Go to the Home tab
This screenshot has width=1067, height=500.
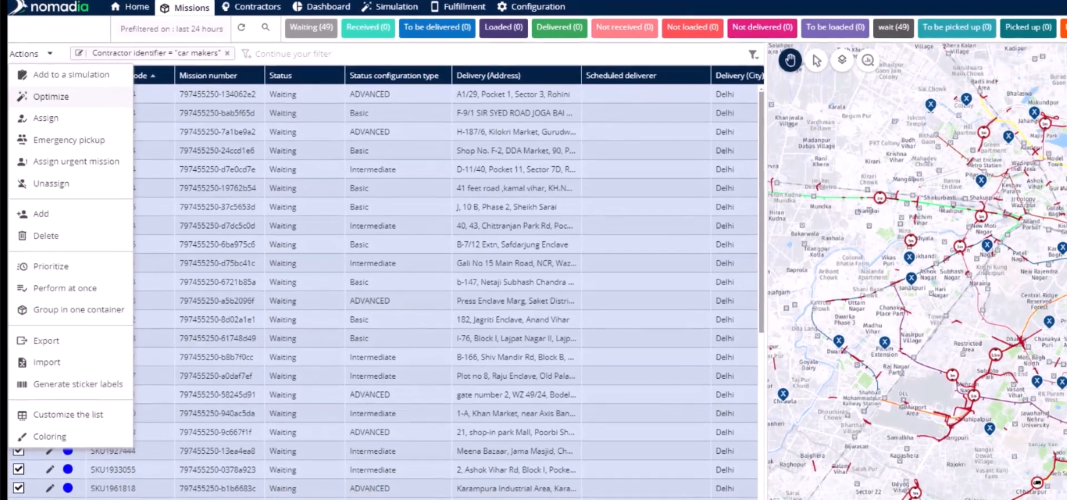coord(129,7)
